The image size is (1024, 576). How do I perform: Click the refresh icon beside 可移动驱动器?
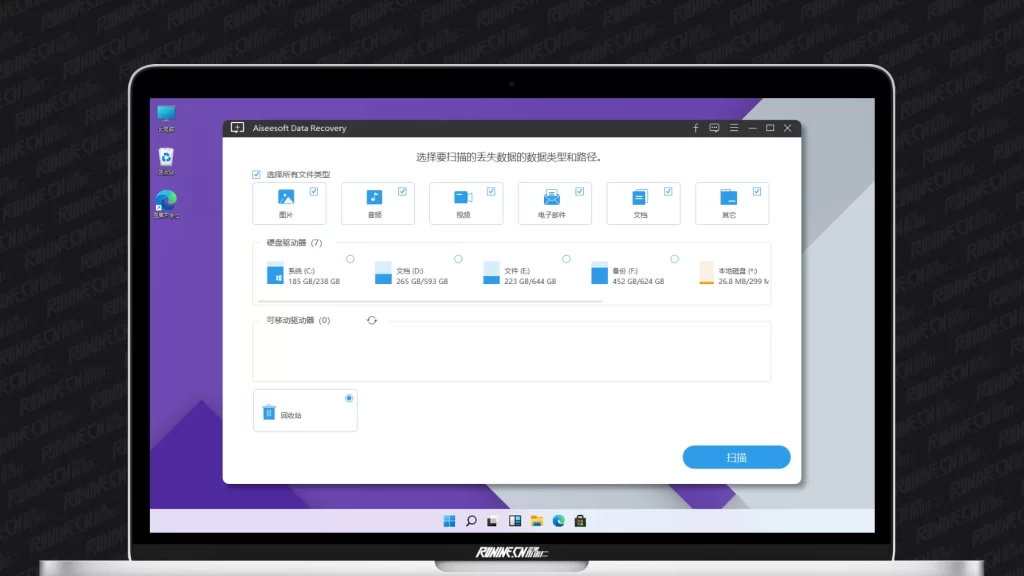pyautogui.click(x=372, y=320)
